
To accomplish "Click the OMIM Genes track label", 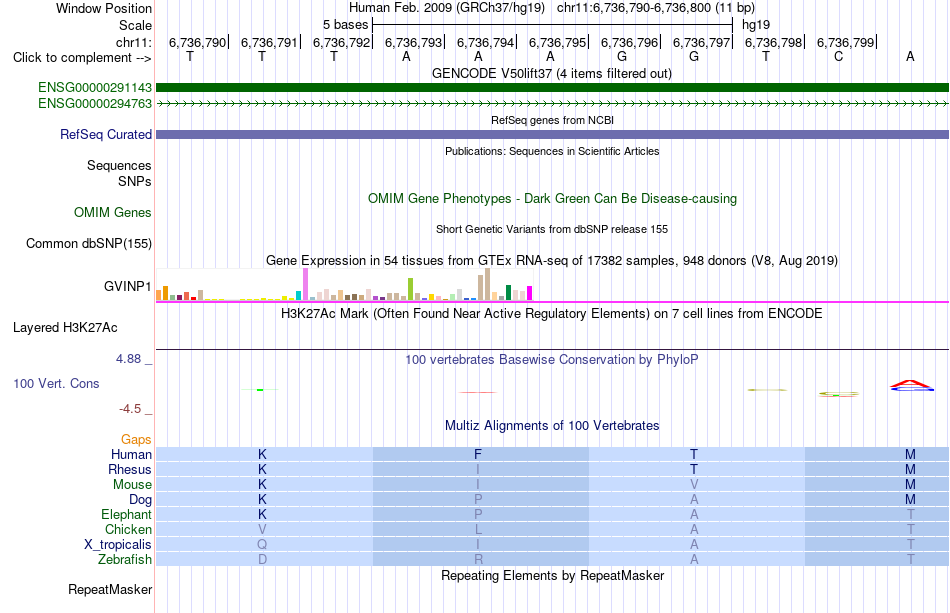I will pyautogui.click(x=113, y=213).
